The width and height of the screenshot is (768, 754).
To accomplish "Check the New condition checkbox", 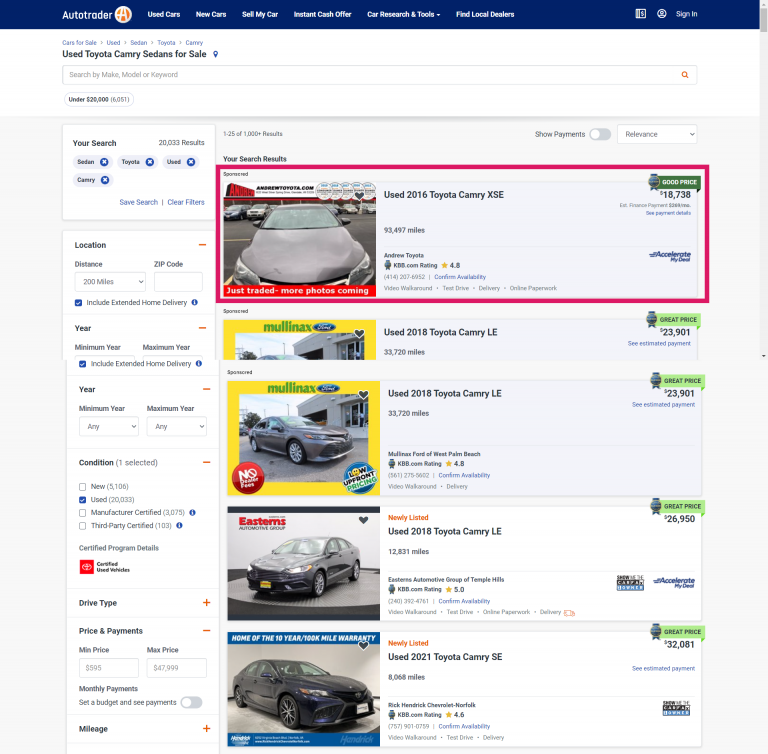I will tap(82, 487).
